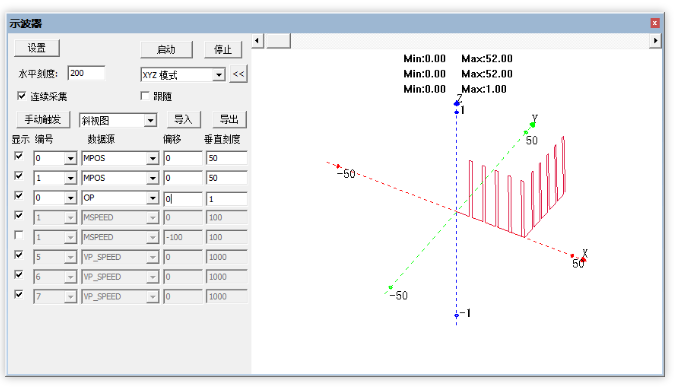Image resolution: width=674 pixels, height=388 pixels.
Task: Toggle display checkbox for MSPEED offset 0 row
Action: (x=18, y=215)
